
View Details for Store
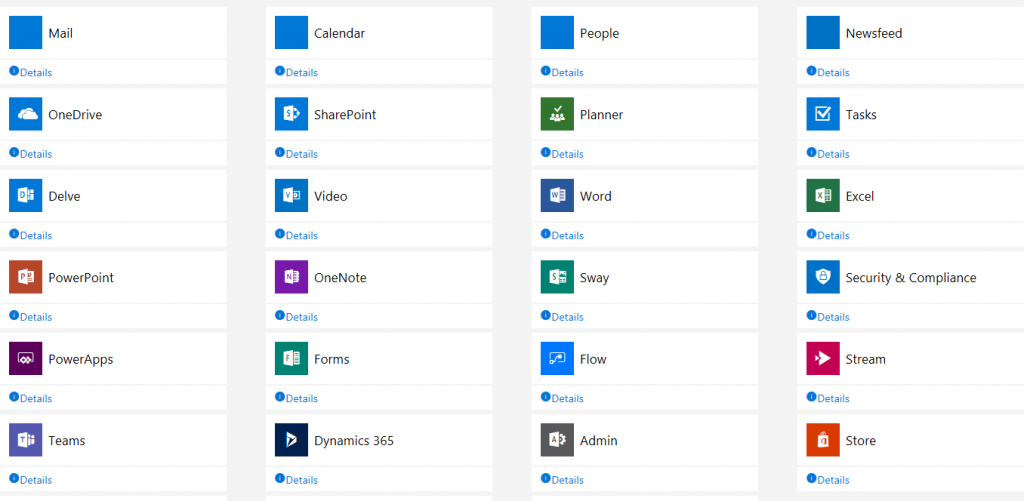828,479
